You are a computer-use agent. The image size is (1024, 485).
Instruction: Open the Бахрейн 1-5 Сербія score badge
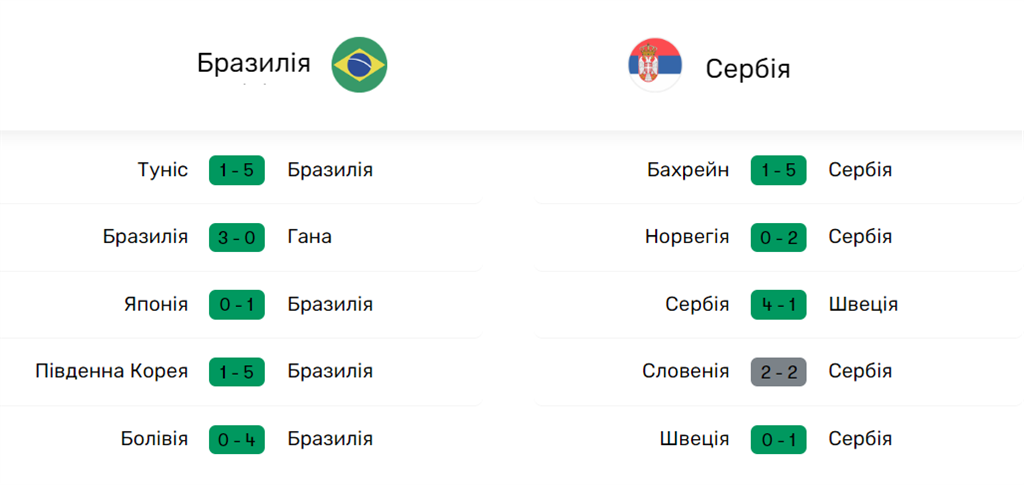tap(778, 170)
